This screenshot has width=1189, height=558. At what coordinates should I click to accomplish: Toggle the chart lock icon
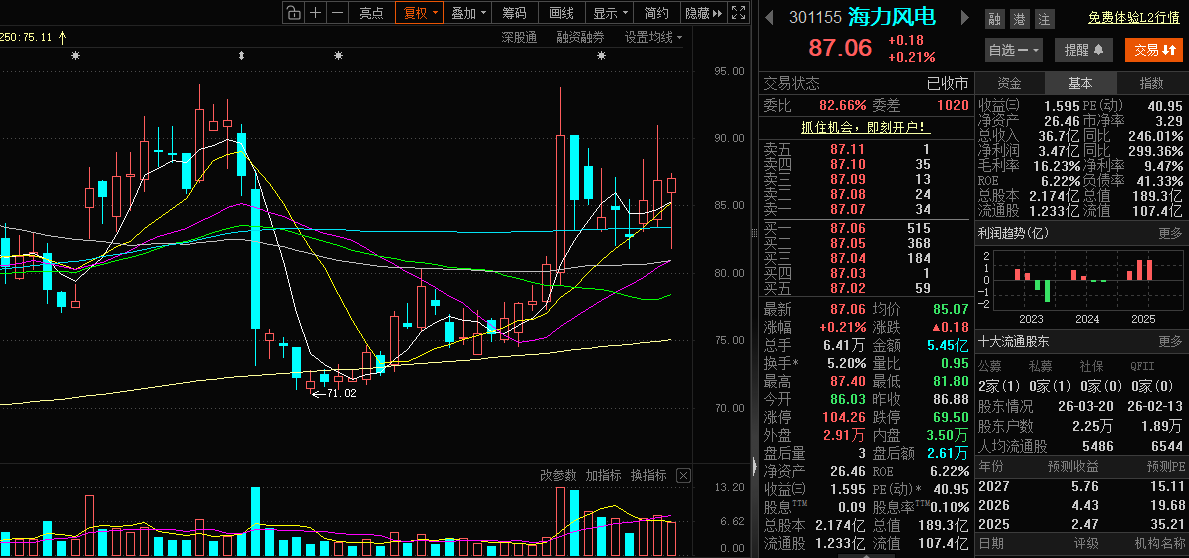293,13
